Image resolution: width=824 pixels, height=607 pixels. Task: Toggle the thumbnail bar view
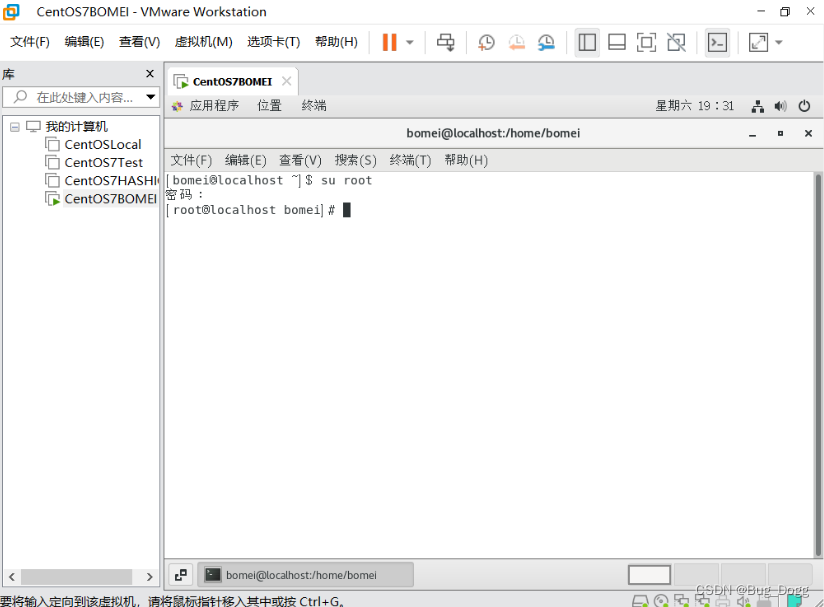pos(616,42)
